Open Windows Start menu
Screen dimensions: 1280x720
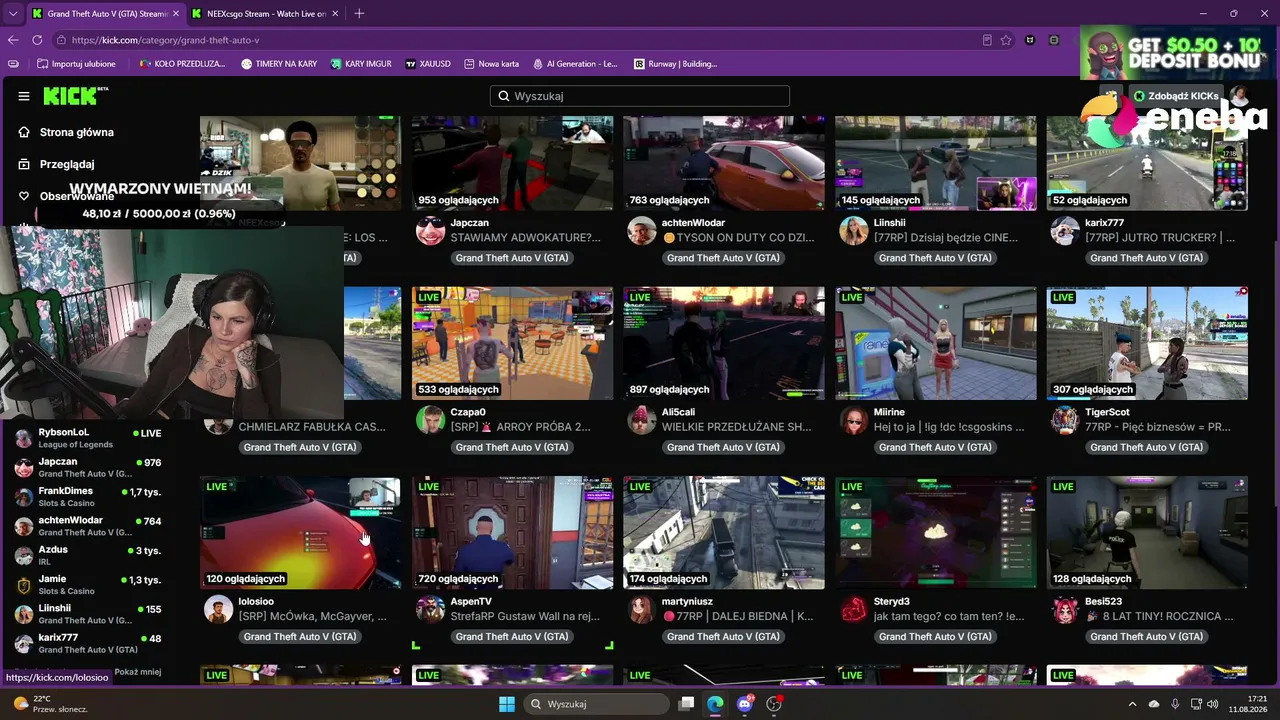(506, 704)
